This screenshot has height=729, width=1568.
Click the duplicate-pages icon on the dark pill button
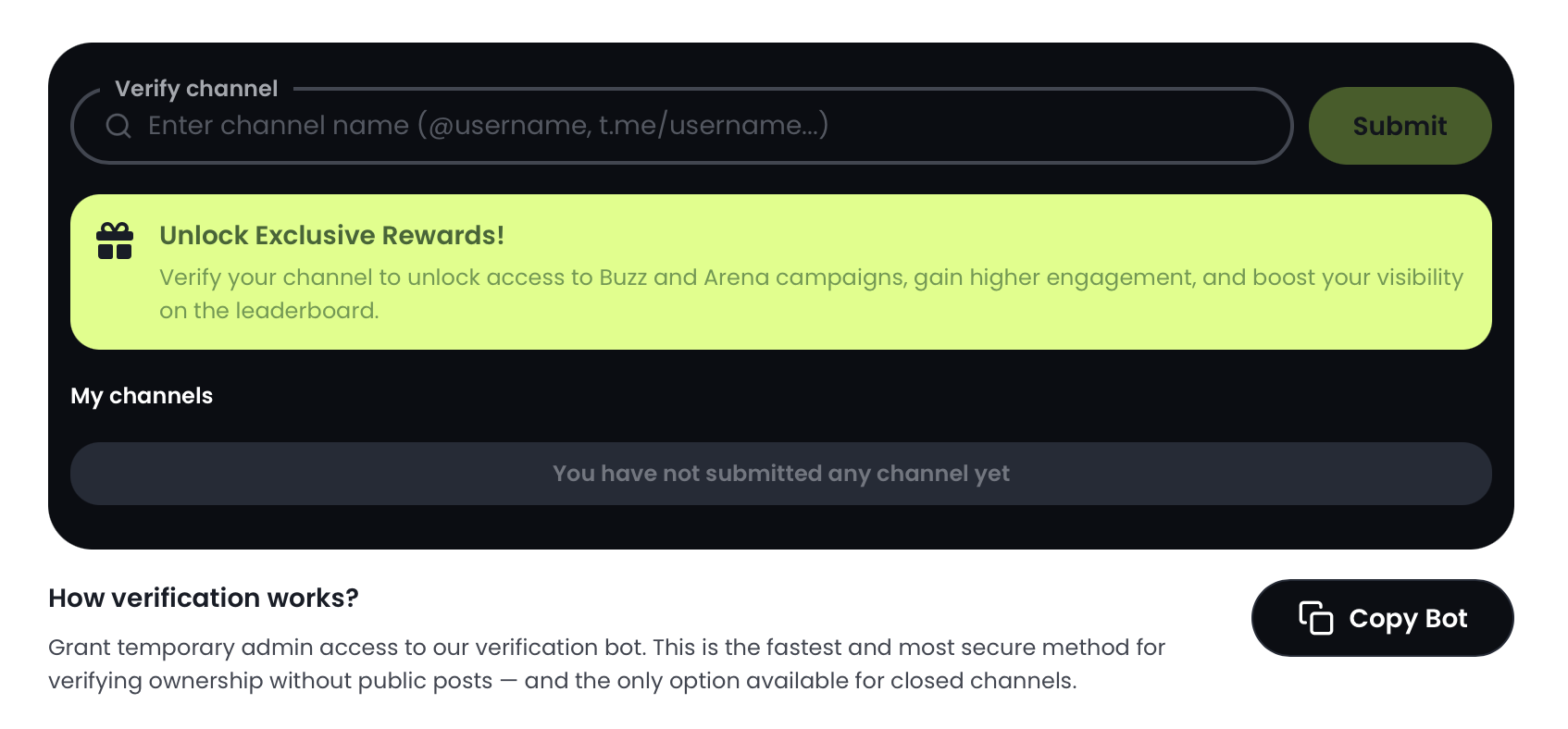(x=1315, y=618)
